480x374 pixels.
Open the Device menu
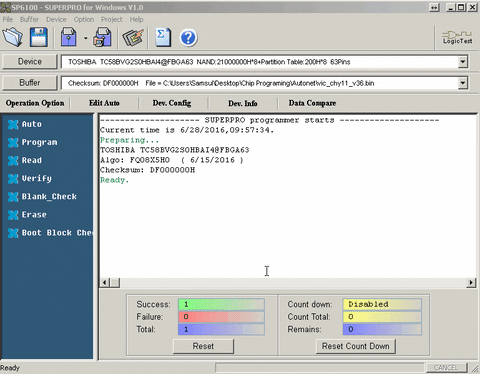point(56,19)
